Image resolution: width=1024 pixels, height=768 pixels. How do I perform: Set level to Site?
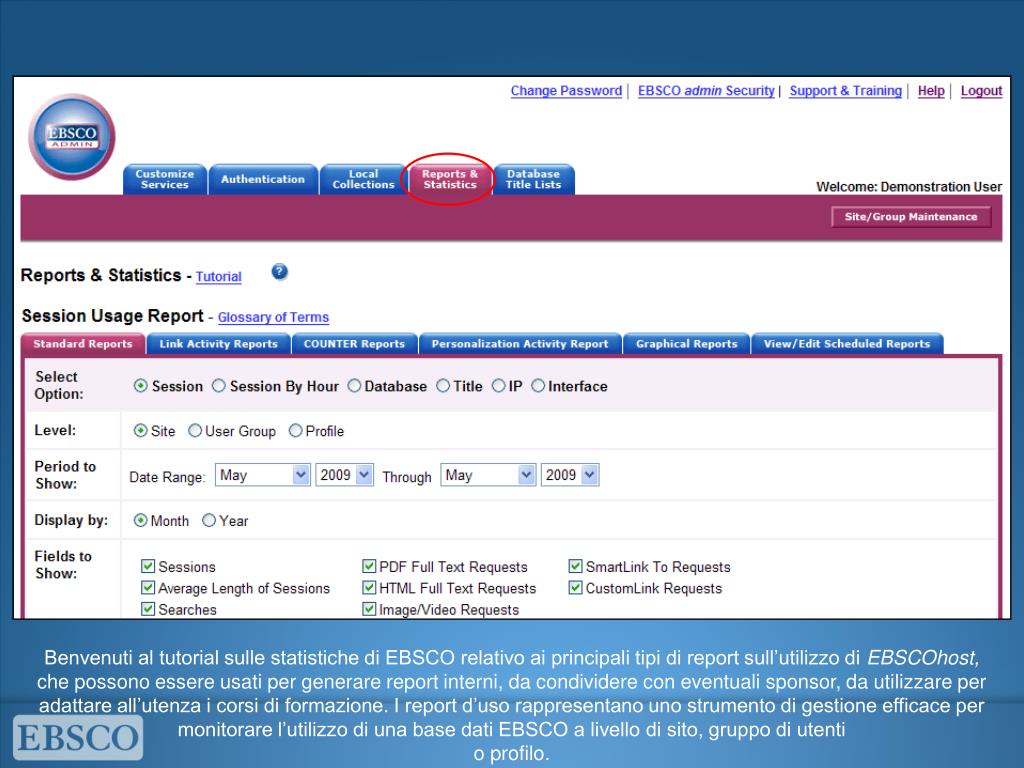coord(140,430)
